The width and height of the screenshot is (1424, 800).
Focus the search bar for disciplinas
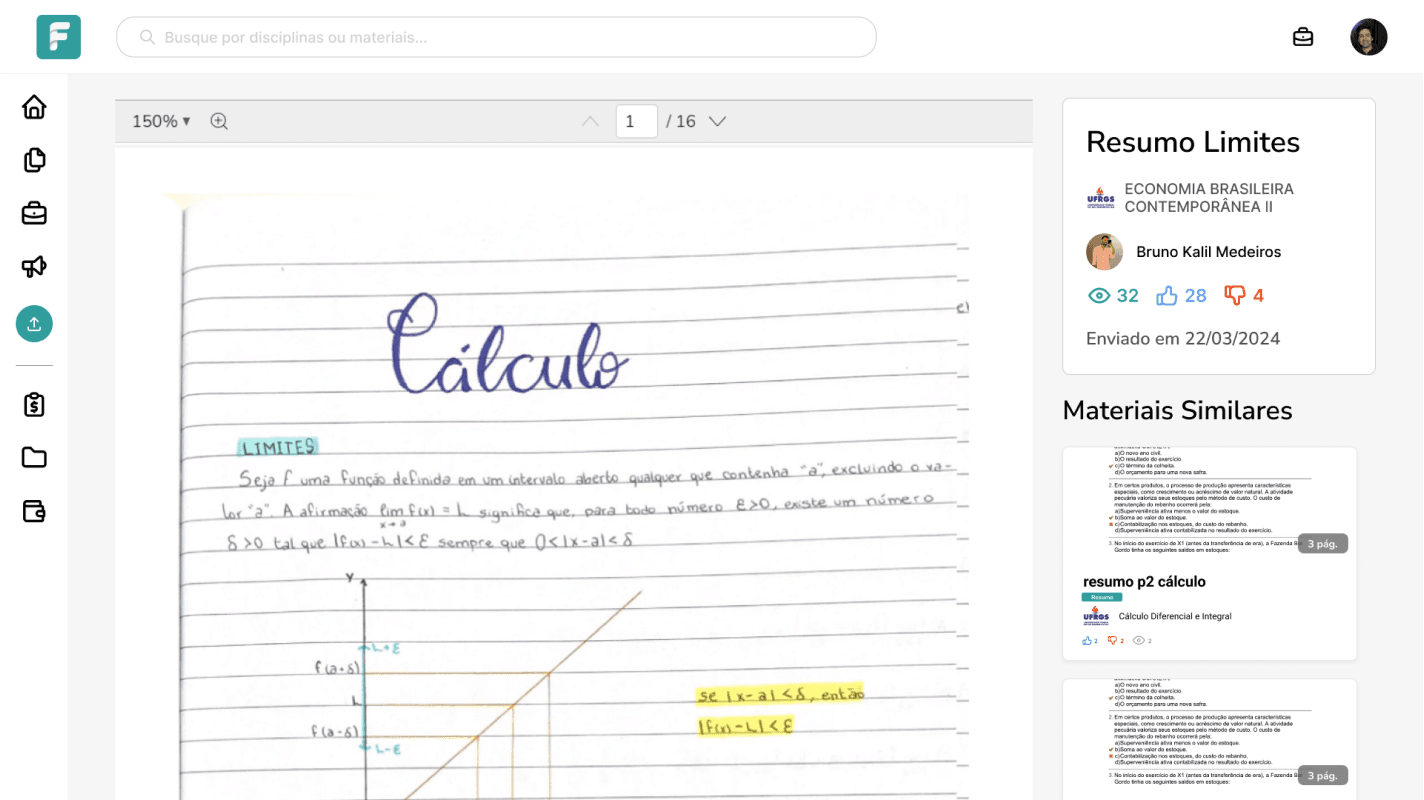click(496, 37)
